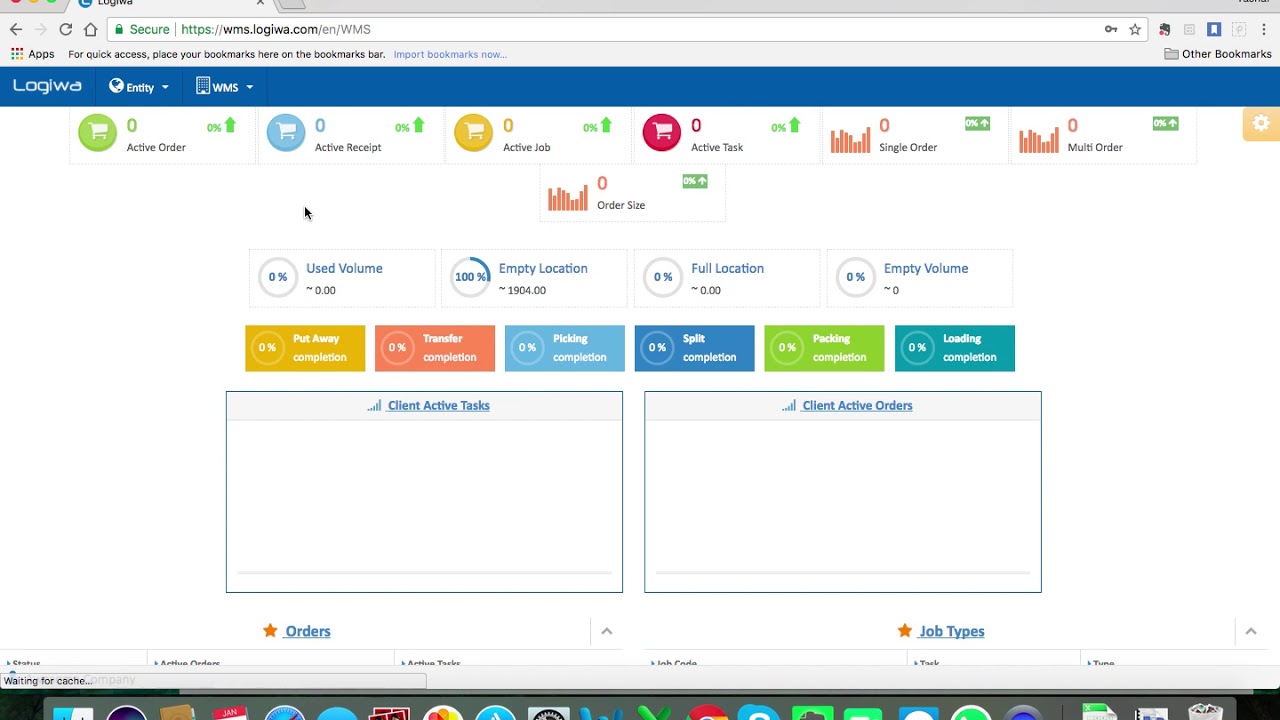Click Import bookmarks now link

[450, 54]
